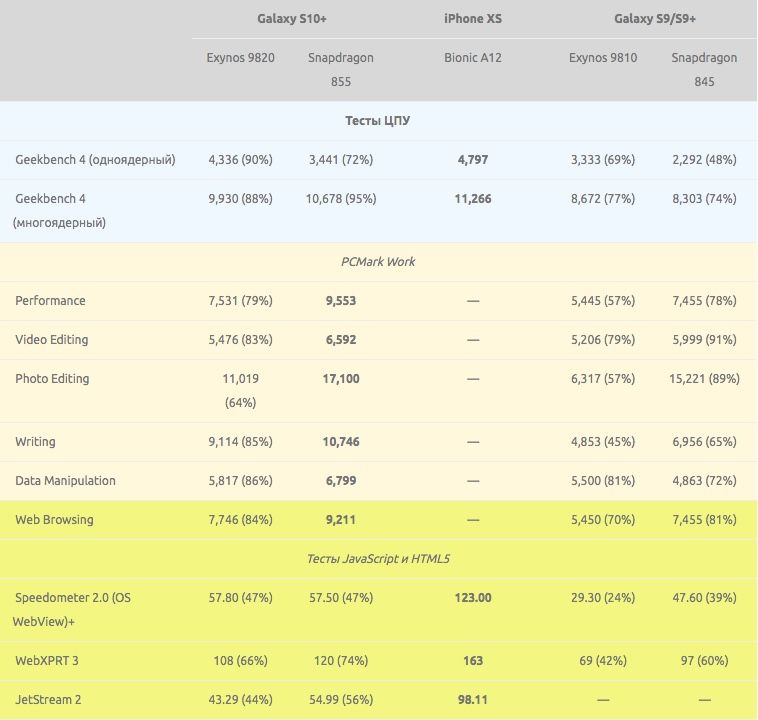Select the bold value 9,553
Image resolution: width=758 pixels, height=720 pixels.
341,301
